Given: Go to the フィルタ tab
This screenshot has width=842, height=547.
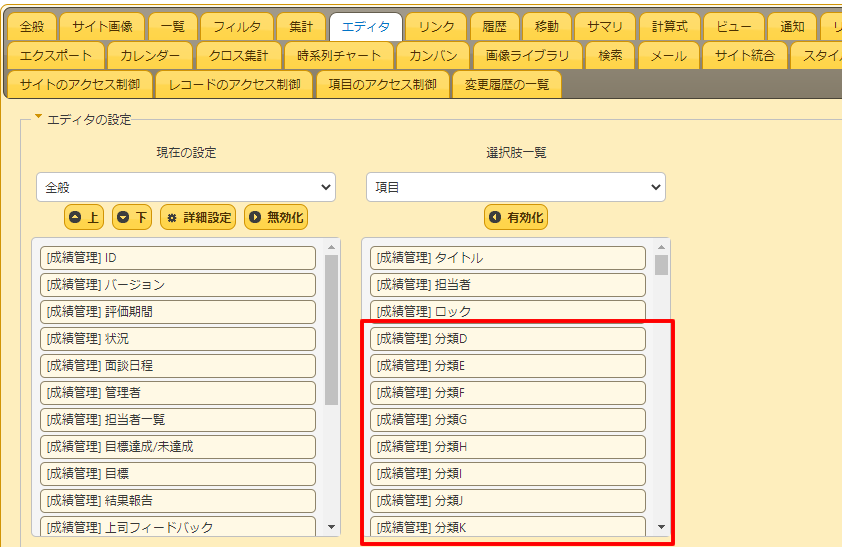Looking at the screenshot, I should coord(237,26).
